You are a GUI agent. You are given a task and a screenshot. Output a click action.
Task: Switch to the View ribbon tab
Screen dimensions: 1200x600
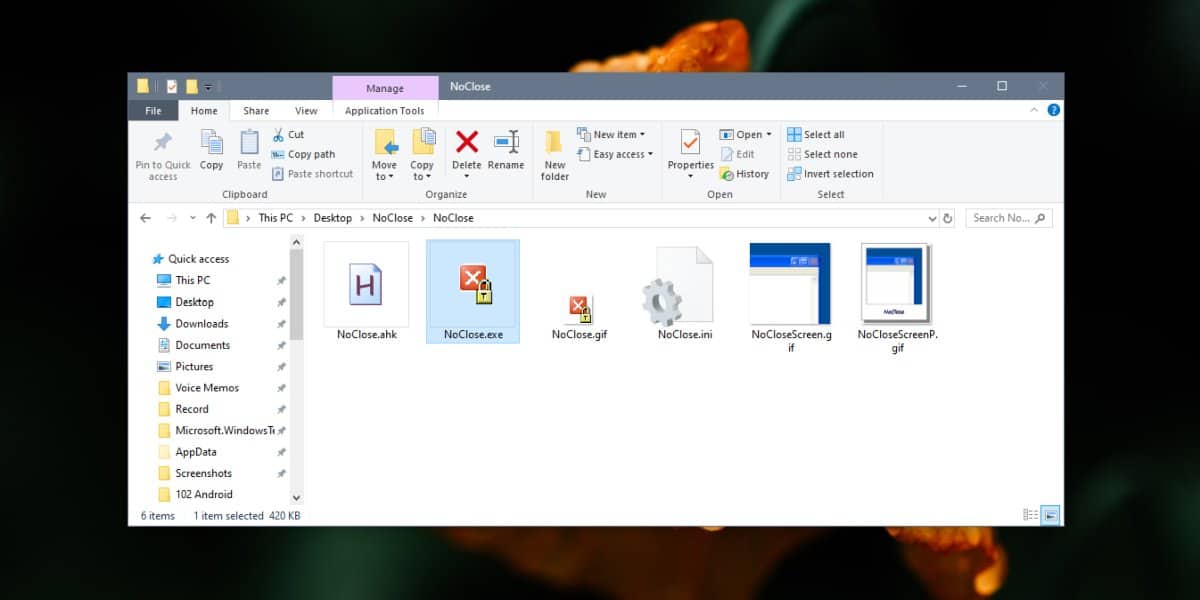306,111
